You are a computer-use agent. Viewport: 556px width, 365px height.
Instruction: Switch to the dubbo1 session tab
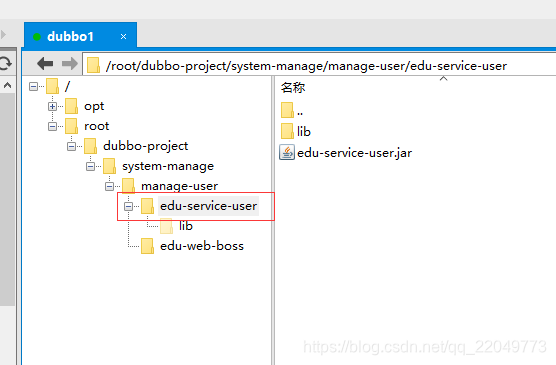(x=80, y=36)
